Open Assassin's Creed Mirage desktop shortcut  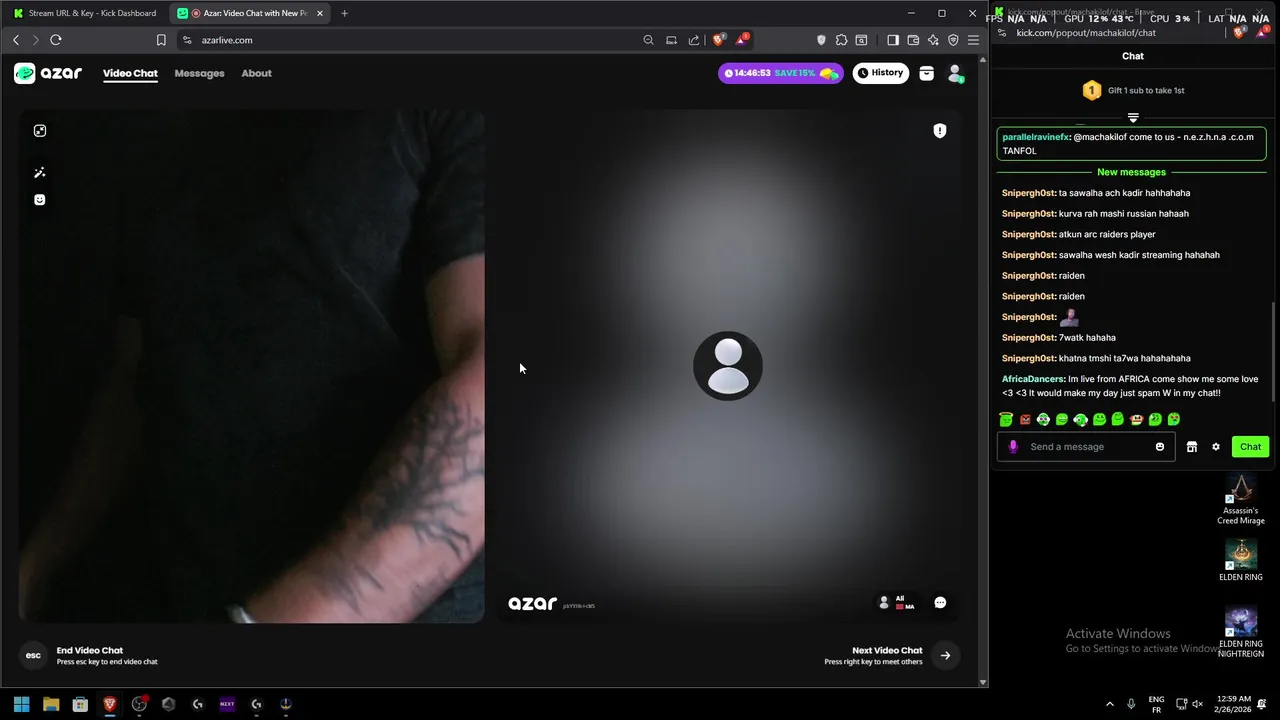click(1241, 498)
